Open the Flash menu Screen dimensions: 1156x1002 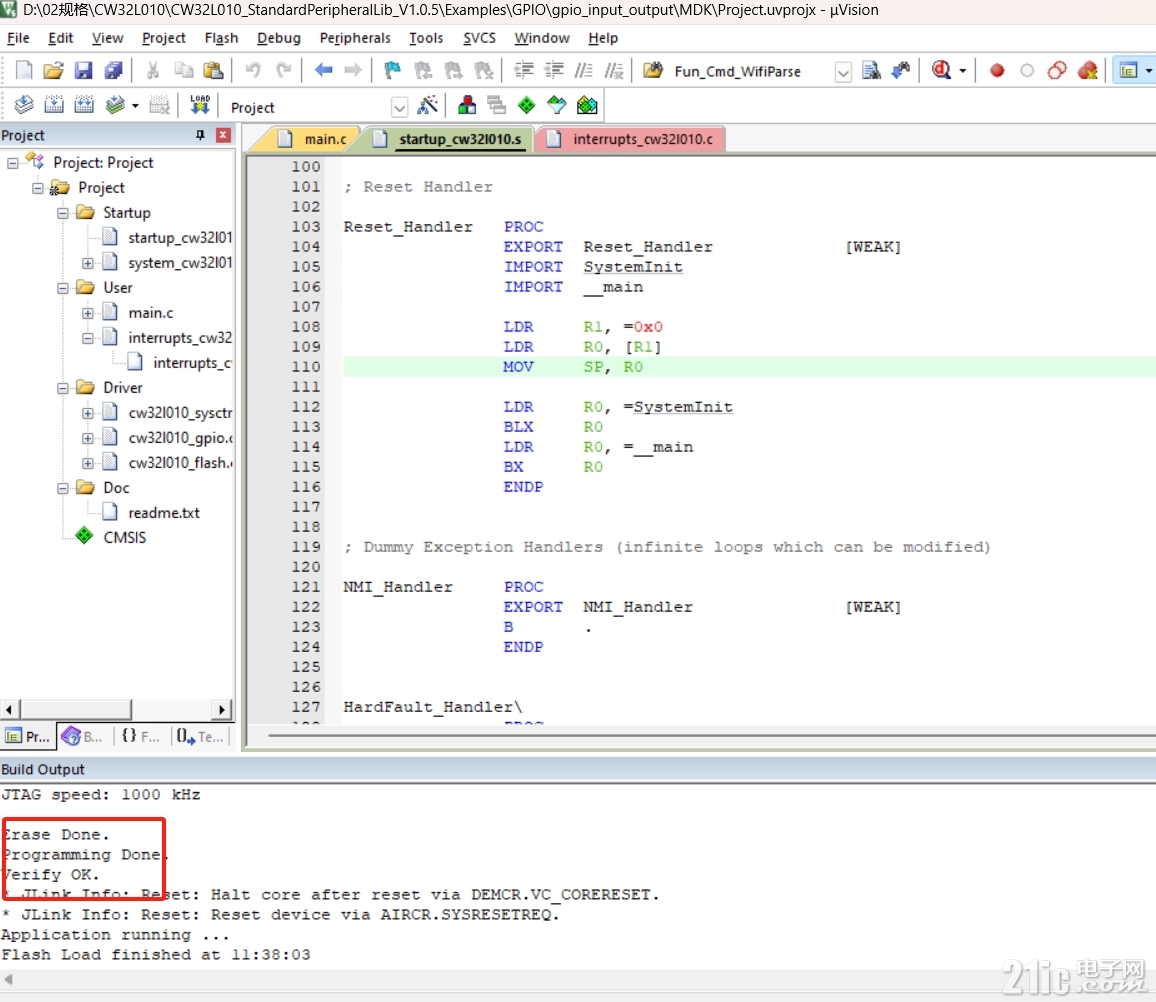click(x=221, y=38)
